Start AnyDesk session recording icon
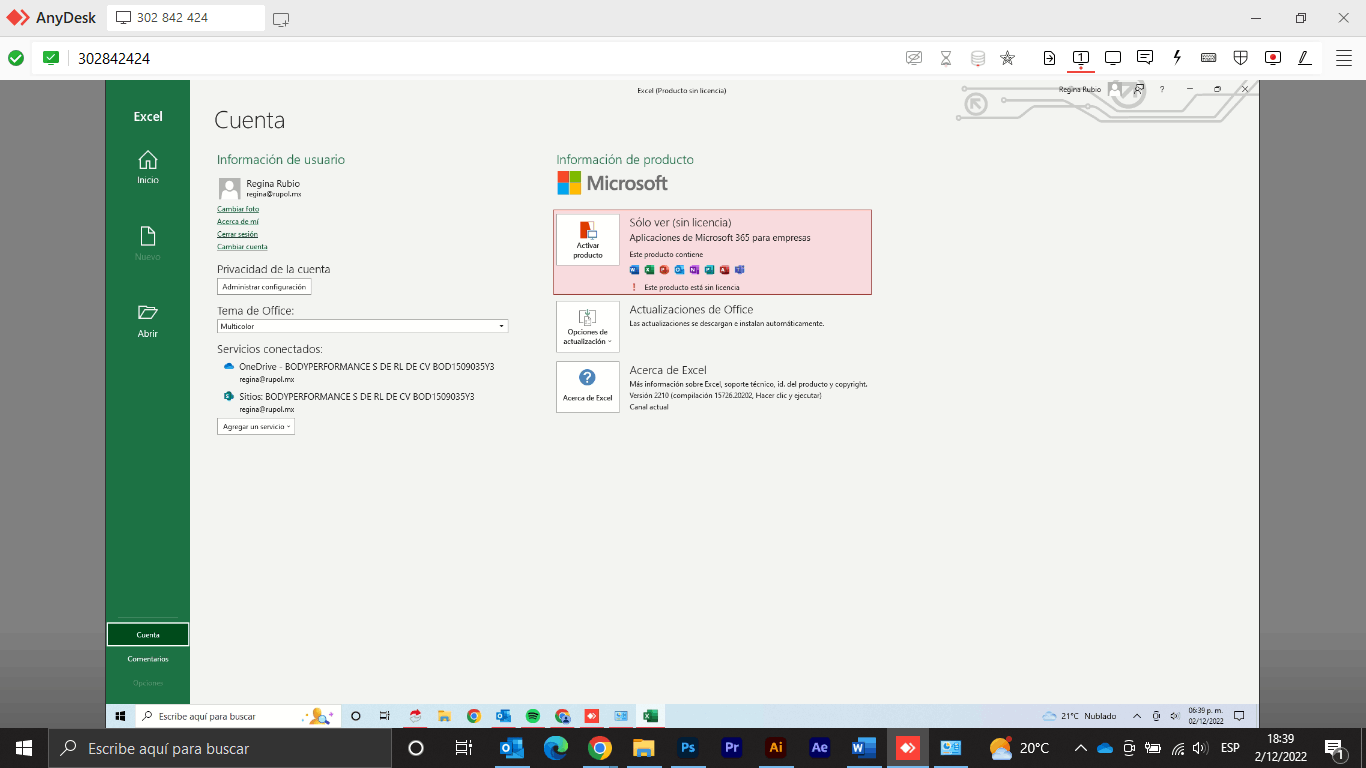The height and width of the screenshot is (768, 1366). click(x=1273, y=58)
